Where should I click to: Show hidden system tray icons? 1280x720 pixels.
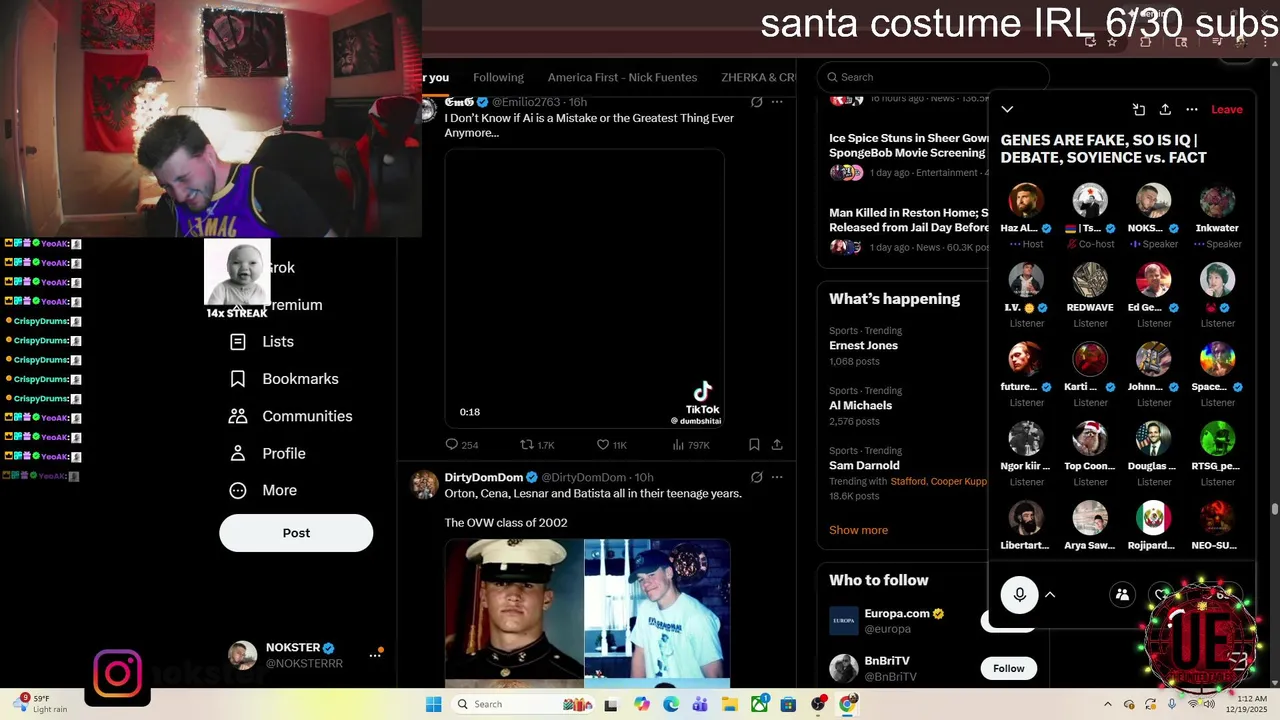tap(1107, 704)
